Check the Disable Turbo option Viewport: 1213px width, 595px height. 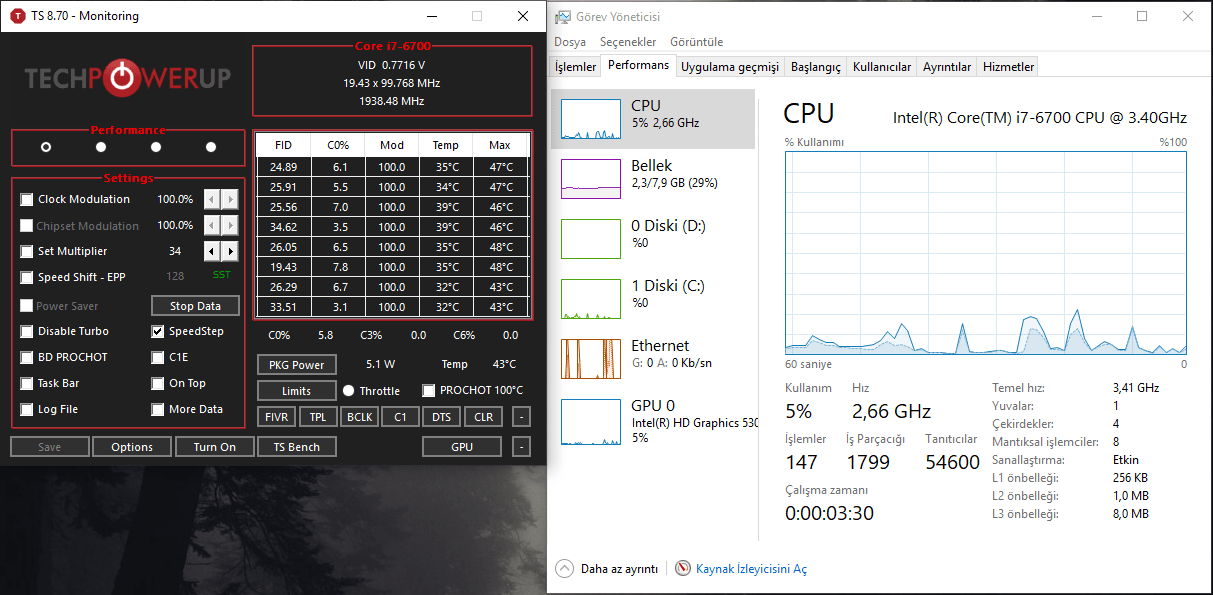tap(27, 331)
